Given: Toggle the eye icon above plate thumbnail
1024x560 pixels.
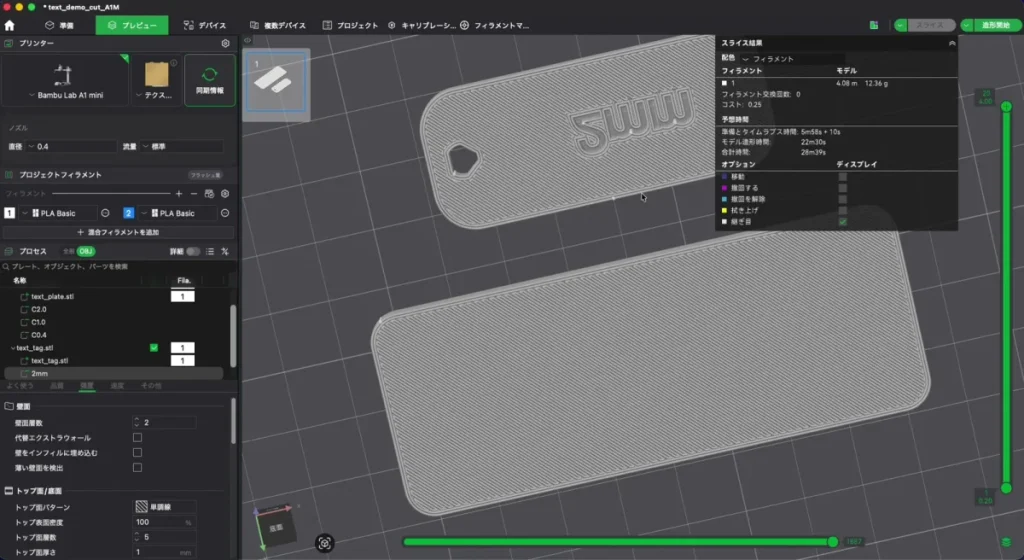Looking at the screenshot, I should (248, 40).
